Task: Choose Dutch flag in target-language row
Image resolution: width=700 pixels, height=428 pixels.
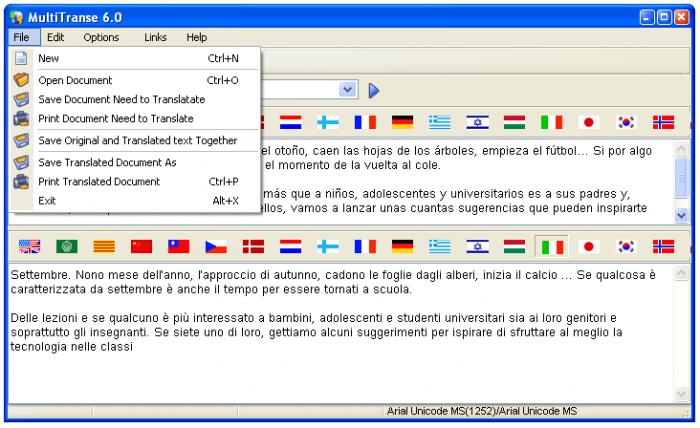Action: point(291,246)
